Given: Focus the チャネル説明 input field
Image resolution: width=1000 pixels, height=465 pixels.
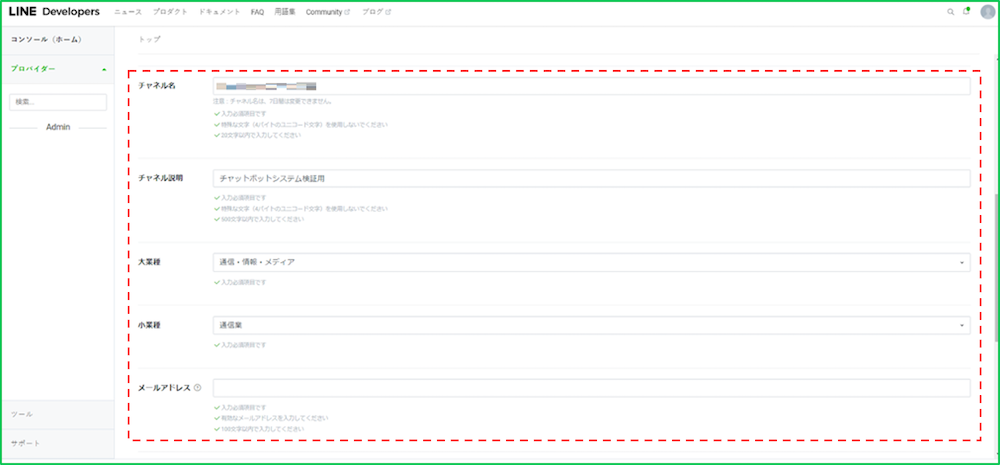Looking at the screenshot, I should [591, 179].
